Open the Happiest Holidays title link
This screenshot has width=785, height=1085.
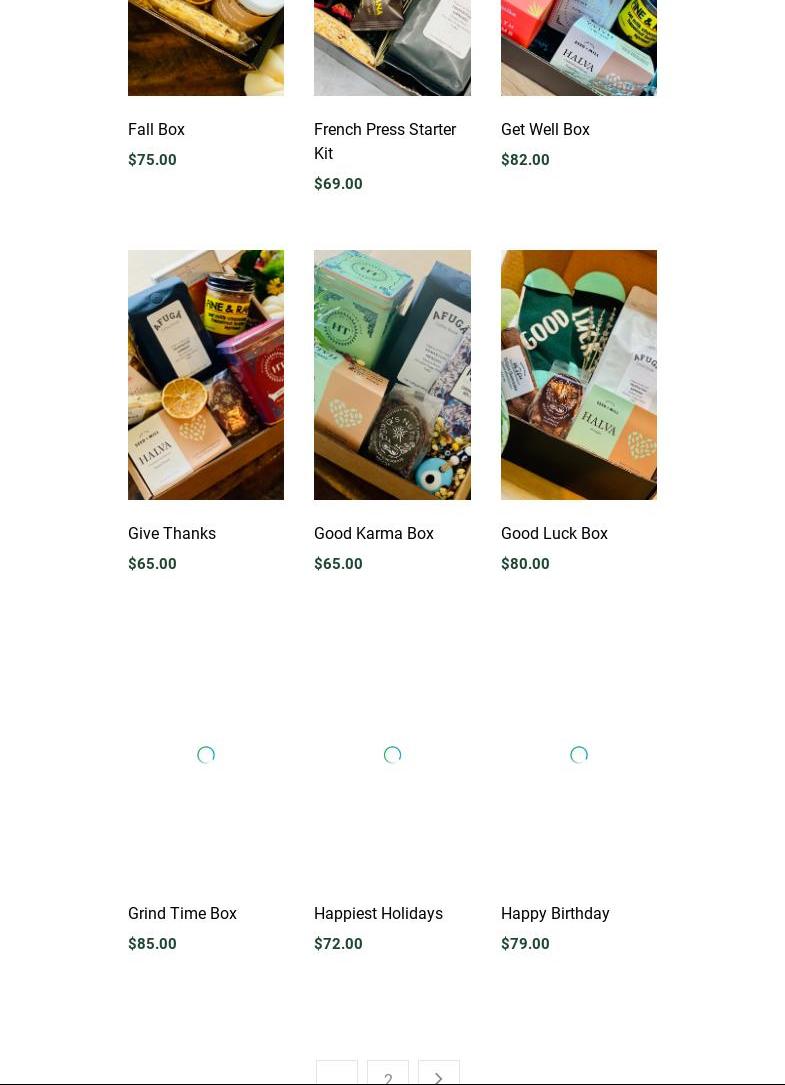coord(379,913)
